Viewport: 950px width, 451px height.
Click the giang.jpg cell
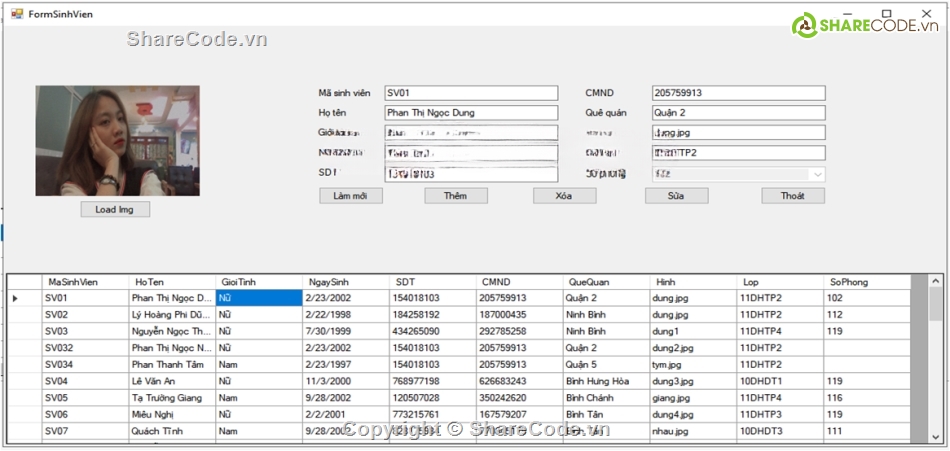pos(693,398)
